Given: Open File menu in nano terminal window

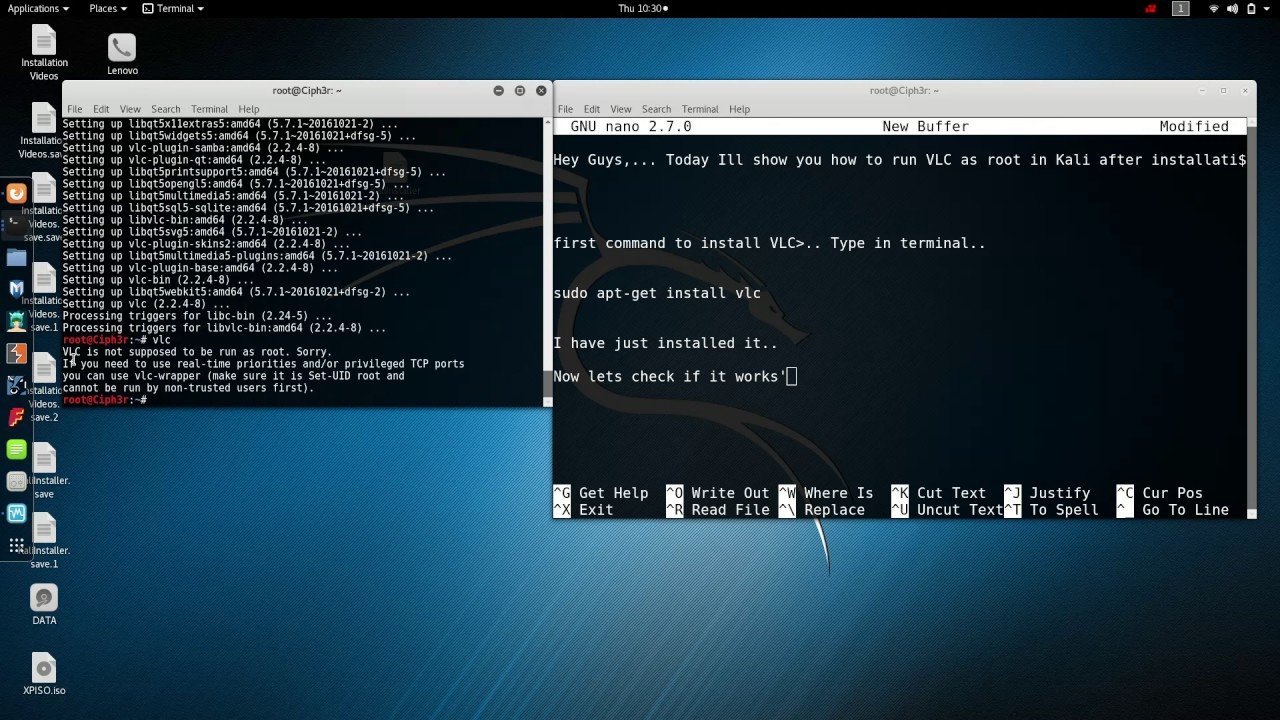Looking at the screenshot, I should (565, 109).
